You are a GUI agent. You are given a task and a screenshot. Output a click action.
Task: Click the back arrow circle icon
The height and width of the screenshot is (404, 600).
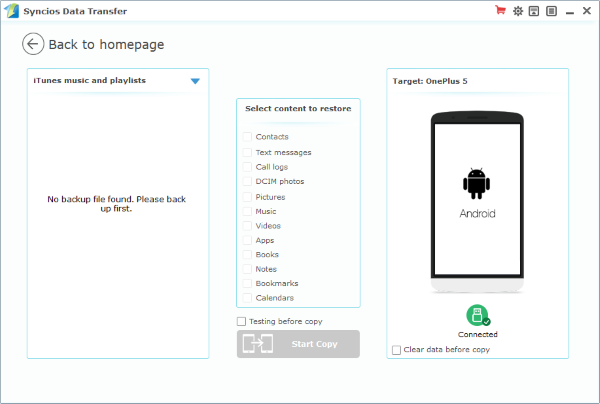(x=33, y=44)
